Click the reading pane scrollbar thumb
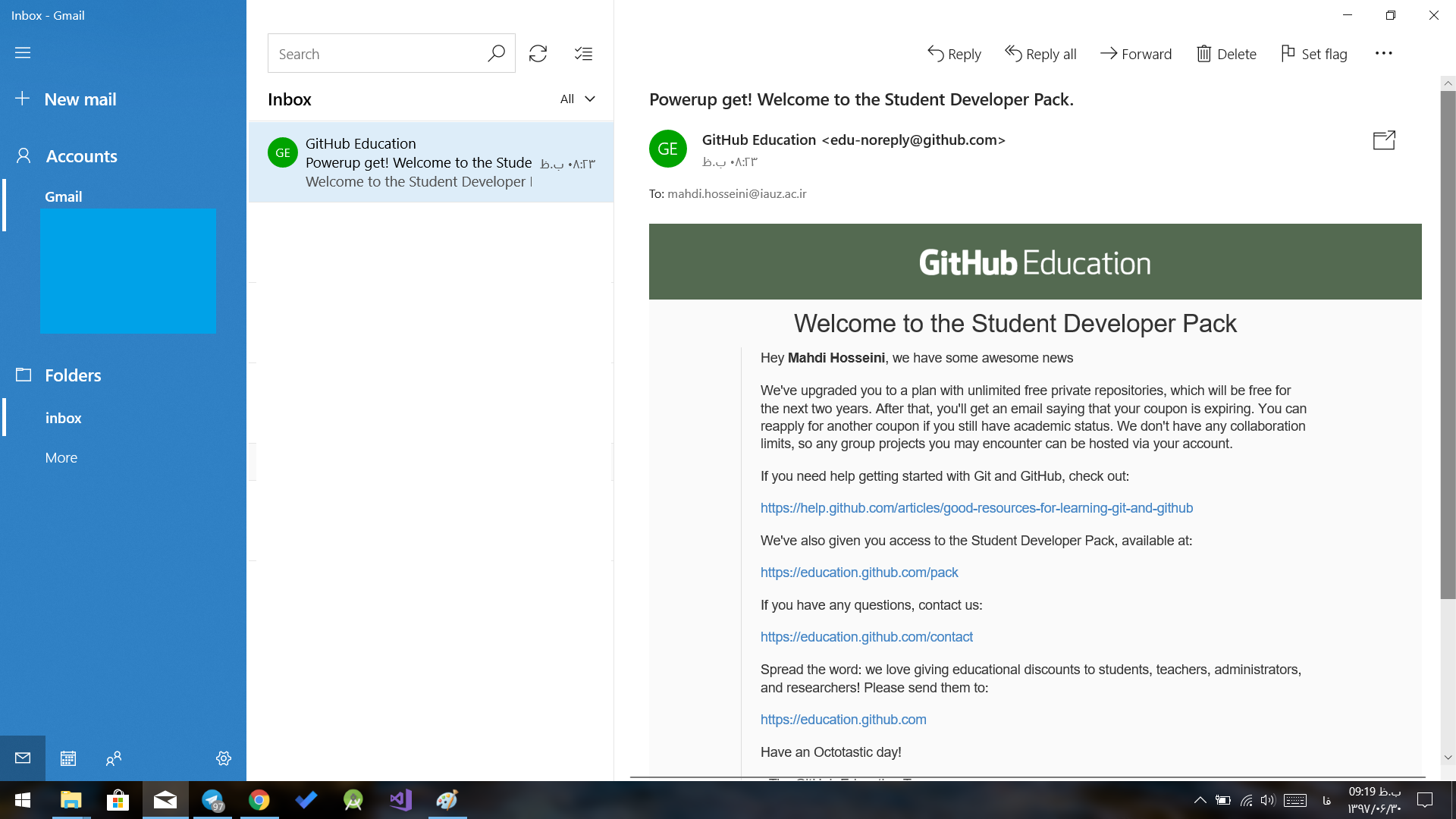 pyautogui.click(x=1448, y=345)
